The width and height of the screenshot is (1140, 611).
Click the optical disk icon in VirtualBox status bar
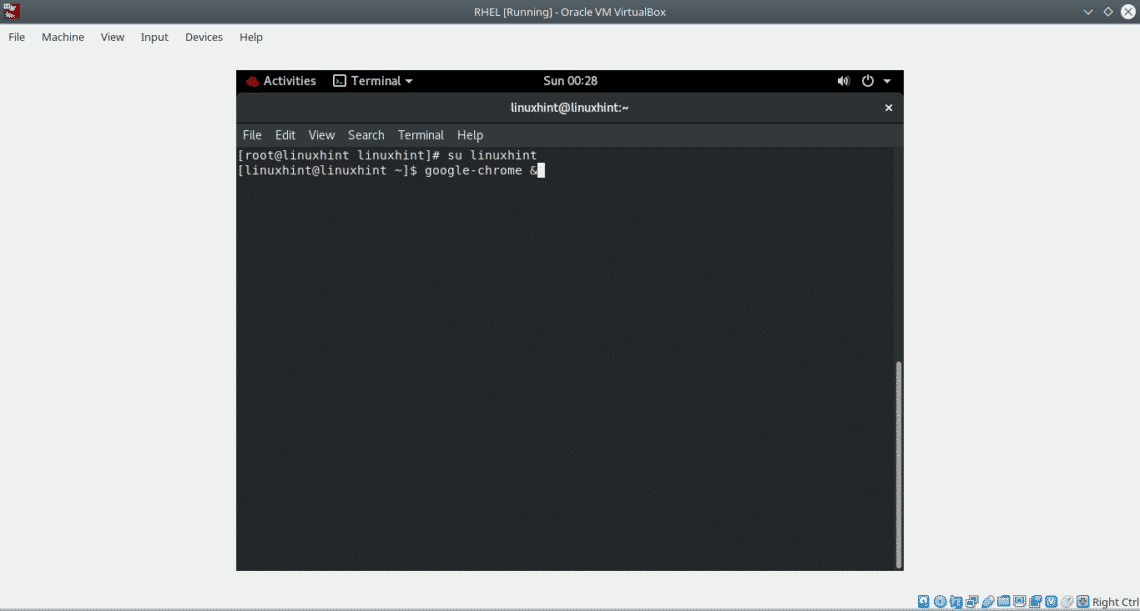(x=940, y=601)
